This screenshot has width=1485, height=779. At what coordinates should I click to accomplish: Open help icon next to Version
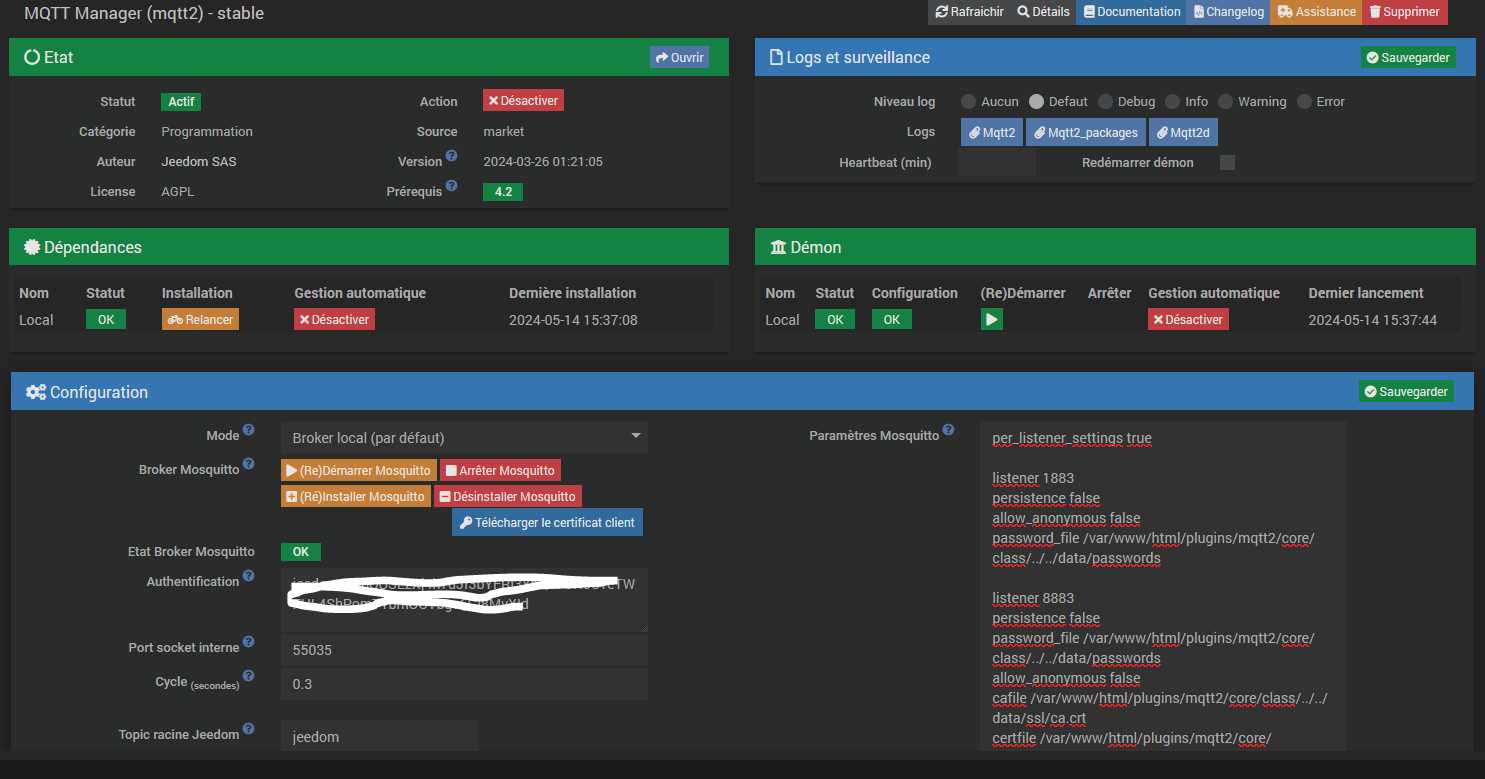(x=451, y=156)
